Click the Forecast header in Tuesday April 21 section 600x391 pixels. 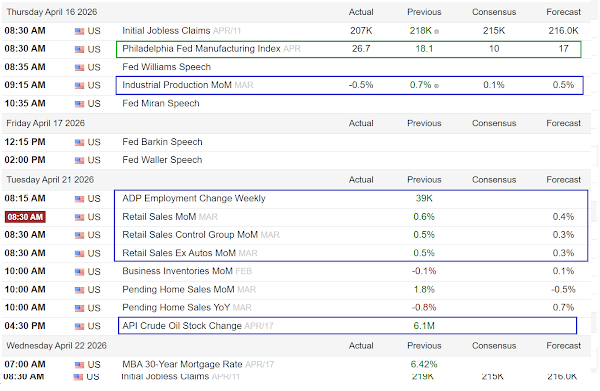click(x=563, y=179)
